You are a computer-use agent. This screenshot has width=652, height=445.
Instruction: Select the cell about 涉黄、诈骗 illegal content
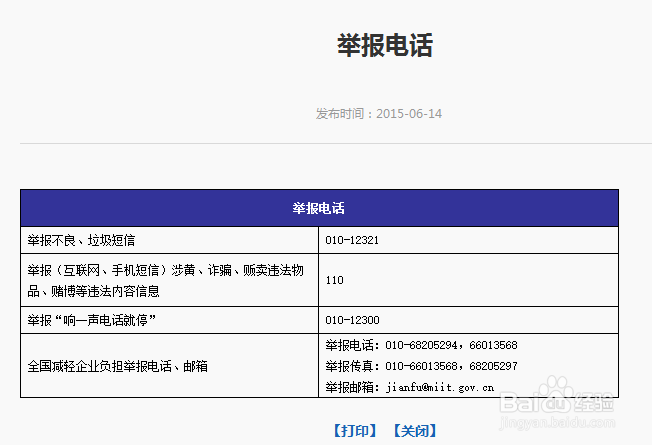pos(170,280)
